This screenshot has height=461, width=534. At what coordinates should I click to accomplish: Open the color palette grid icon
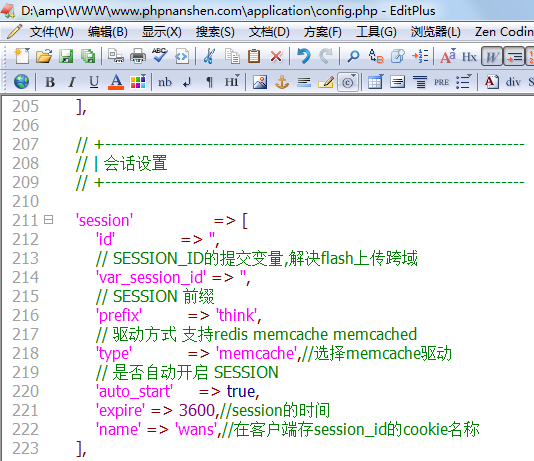coord(138,82)
